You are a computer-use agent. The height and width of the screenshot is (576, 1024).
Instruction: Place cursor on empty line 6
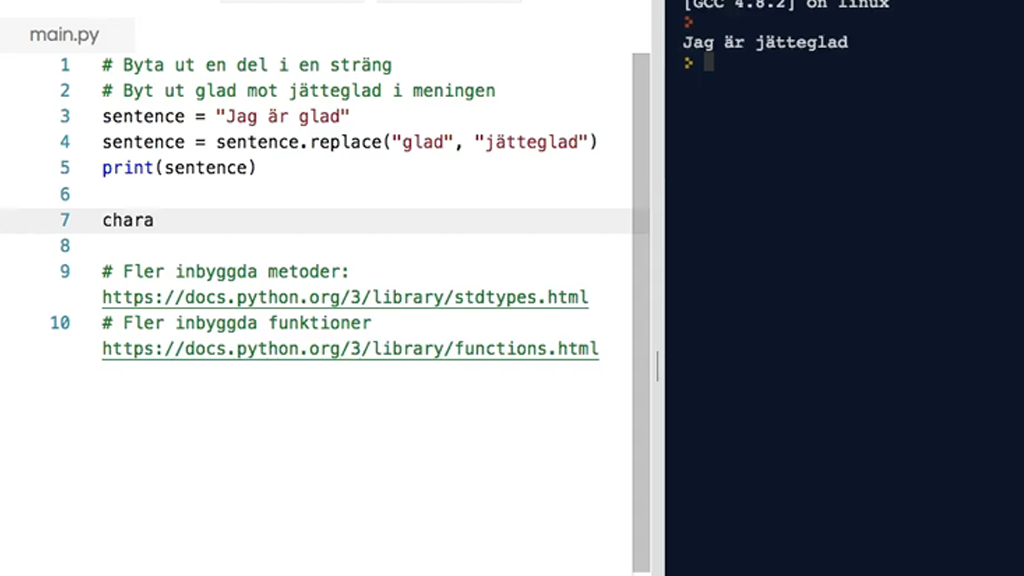(300, 194)
